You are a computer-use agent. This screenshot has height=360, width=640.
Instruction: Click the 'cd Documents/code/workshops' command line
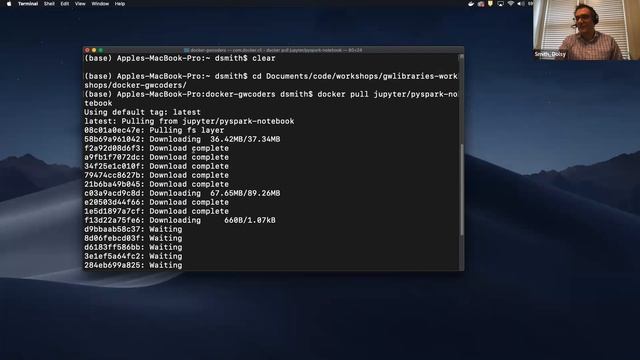coord(271,76)
